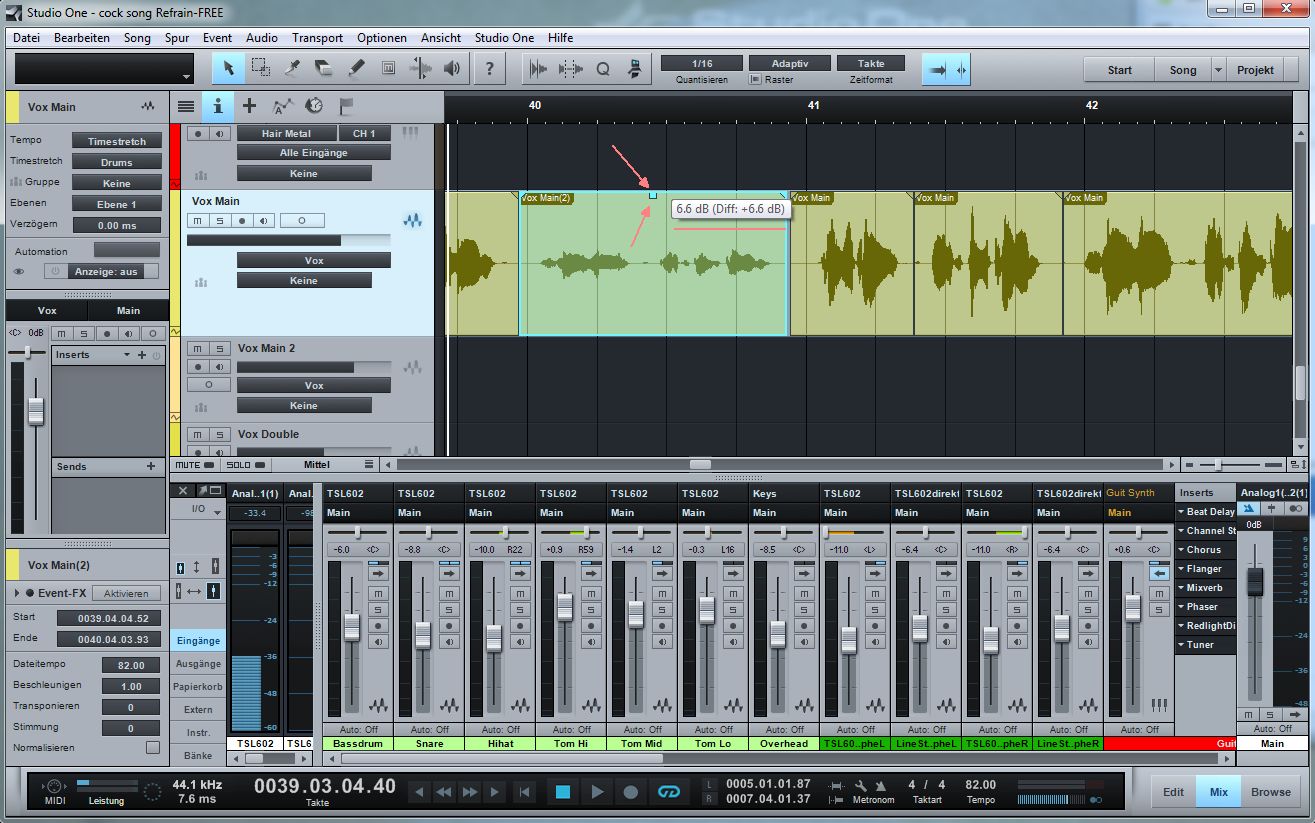
Task: Select the Mute tool
Action: (388, 69)
